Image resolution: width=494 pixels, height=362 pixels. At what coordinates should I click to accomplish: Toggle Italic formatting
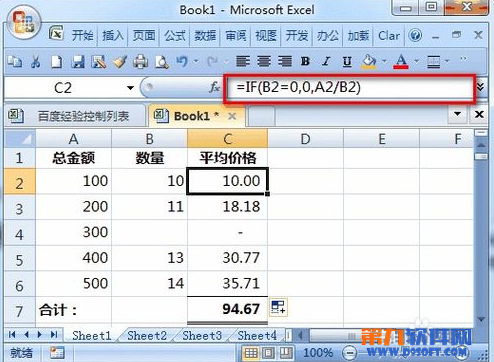[326, 61]
